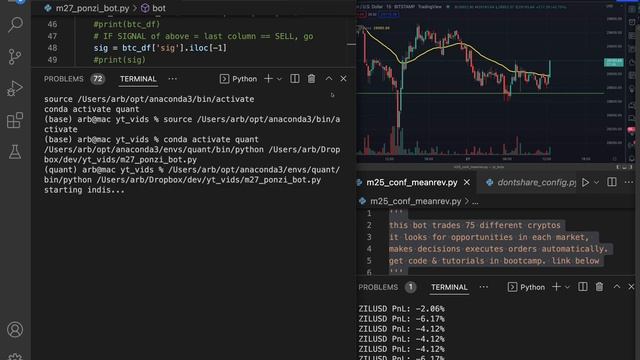Open the Testing flask view
The height and width of the screenshot is (360, 640).
[x=15, y=152]
